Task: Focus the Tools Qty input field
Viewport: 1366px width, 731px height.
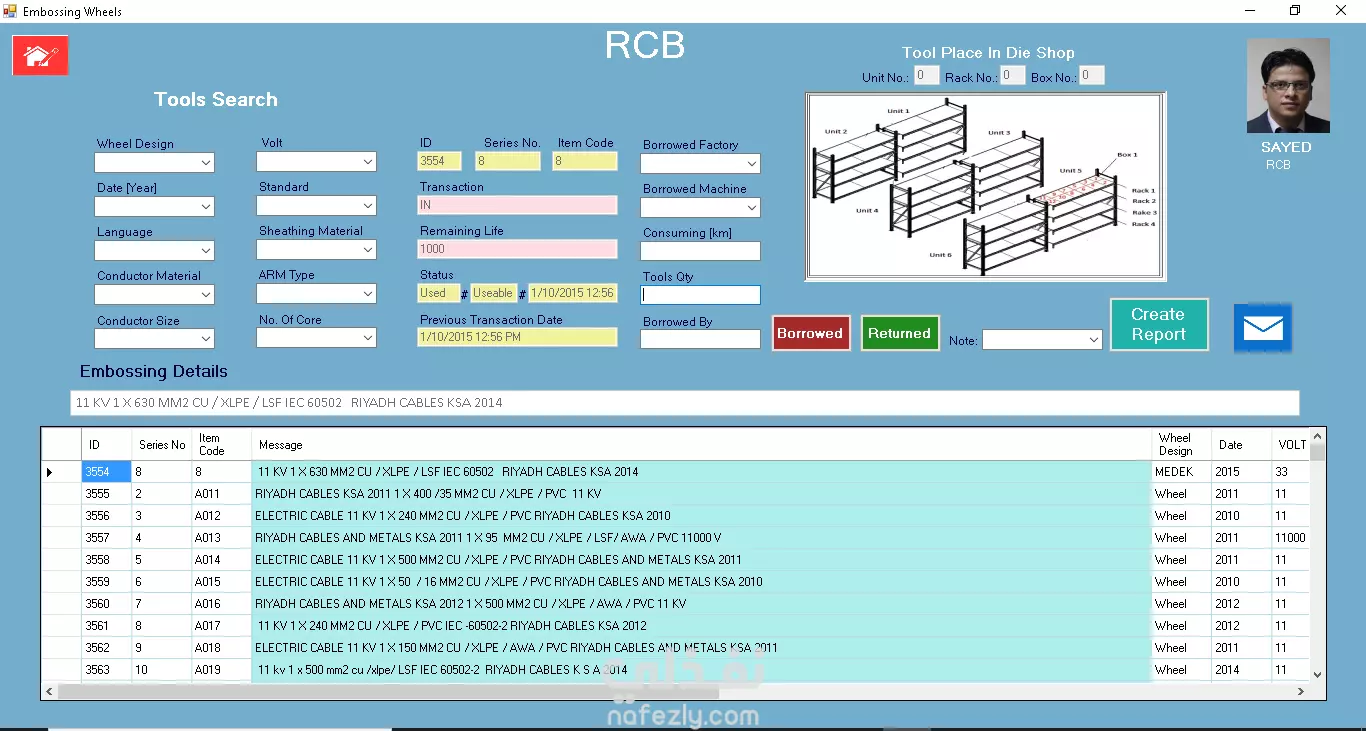Action: [700, 295]
